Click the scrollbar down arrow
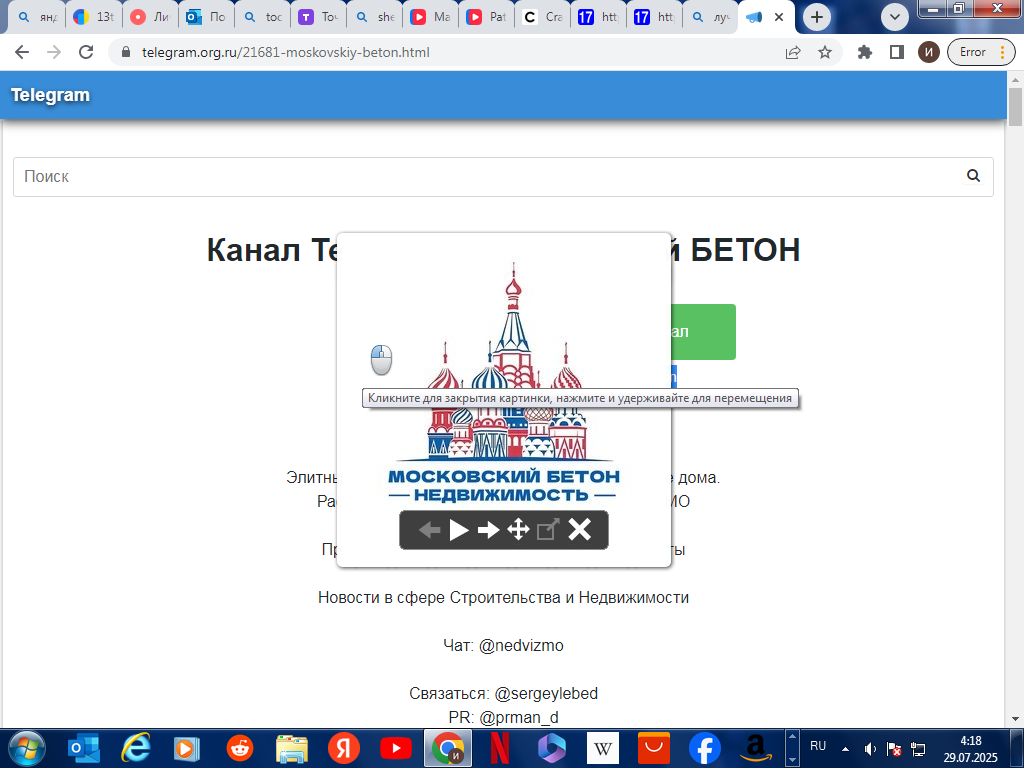The width and height of the screenshot is (1024, 768). [1016, 719]
